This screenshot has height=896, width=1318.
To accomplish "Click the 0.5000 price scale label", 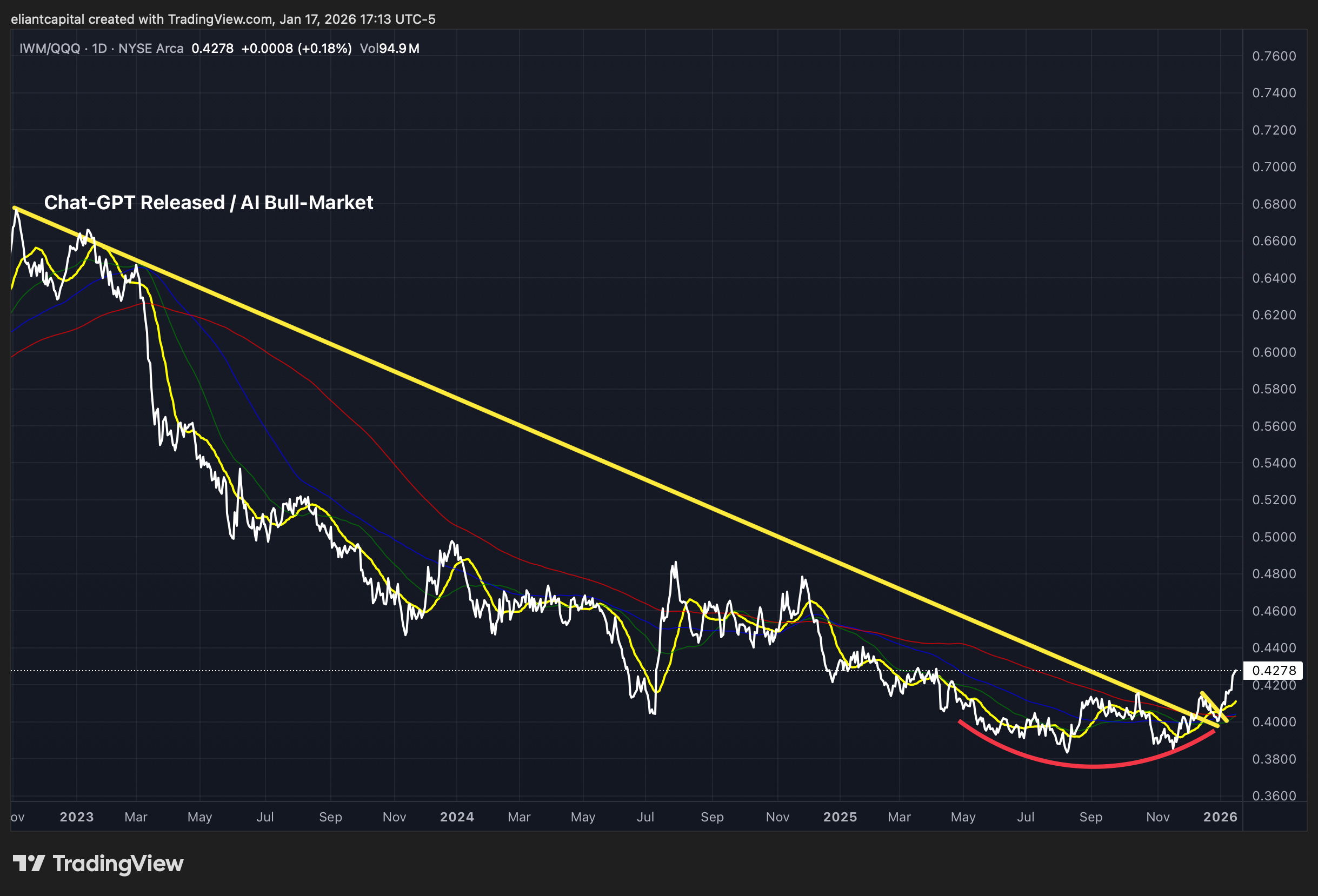I will pos(1274,537).
